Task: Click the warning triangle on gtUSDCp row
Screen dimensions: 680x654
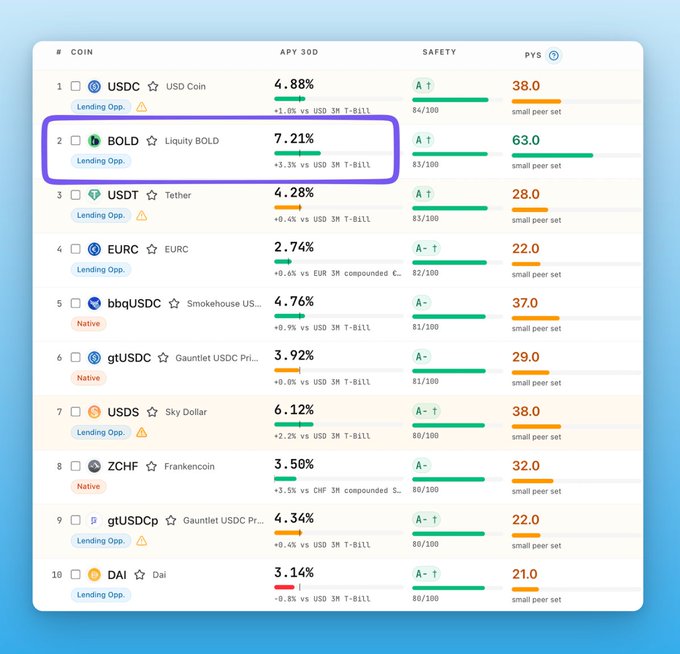Action: [x=141, y=541]
